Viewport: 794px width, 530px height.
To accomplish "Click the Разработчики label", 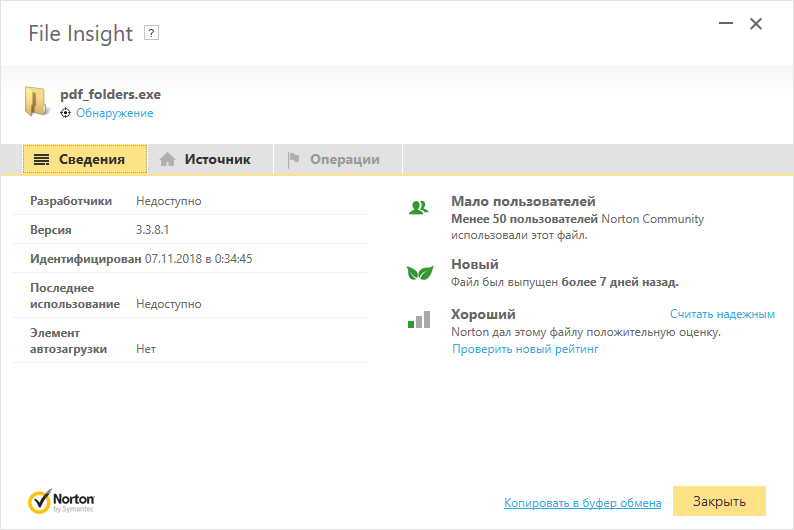I will tap(71, 201).
